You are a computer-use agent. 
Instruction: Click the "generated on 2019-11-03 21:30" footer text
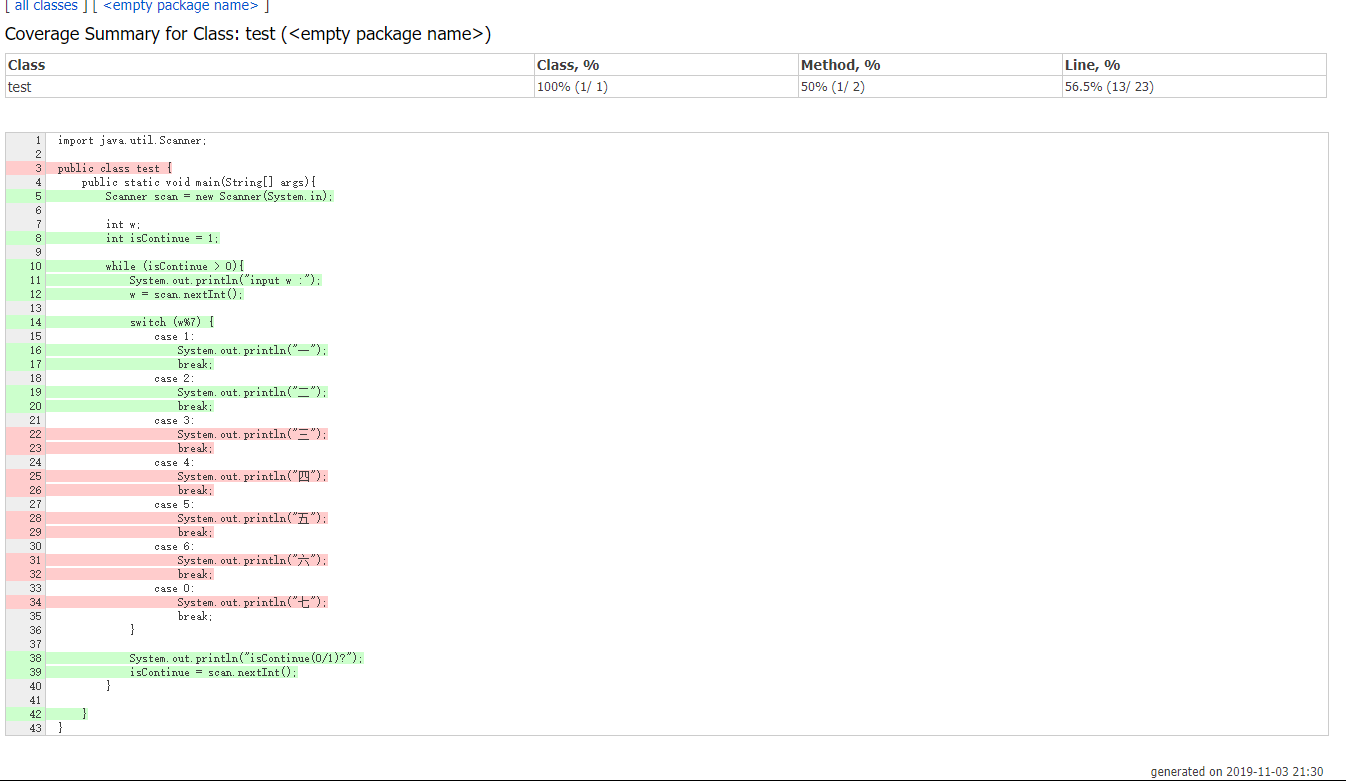click(x=1237, y=771)
